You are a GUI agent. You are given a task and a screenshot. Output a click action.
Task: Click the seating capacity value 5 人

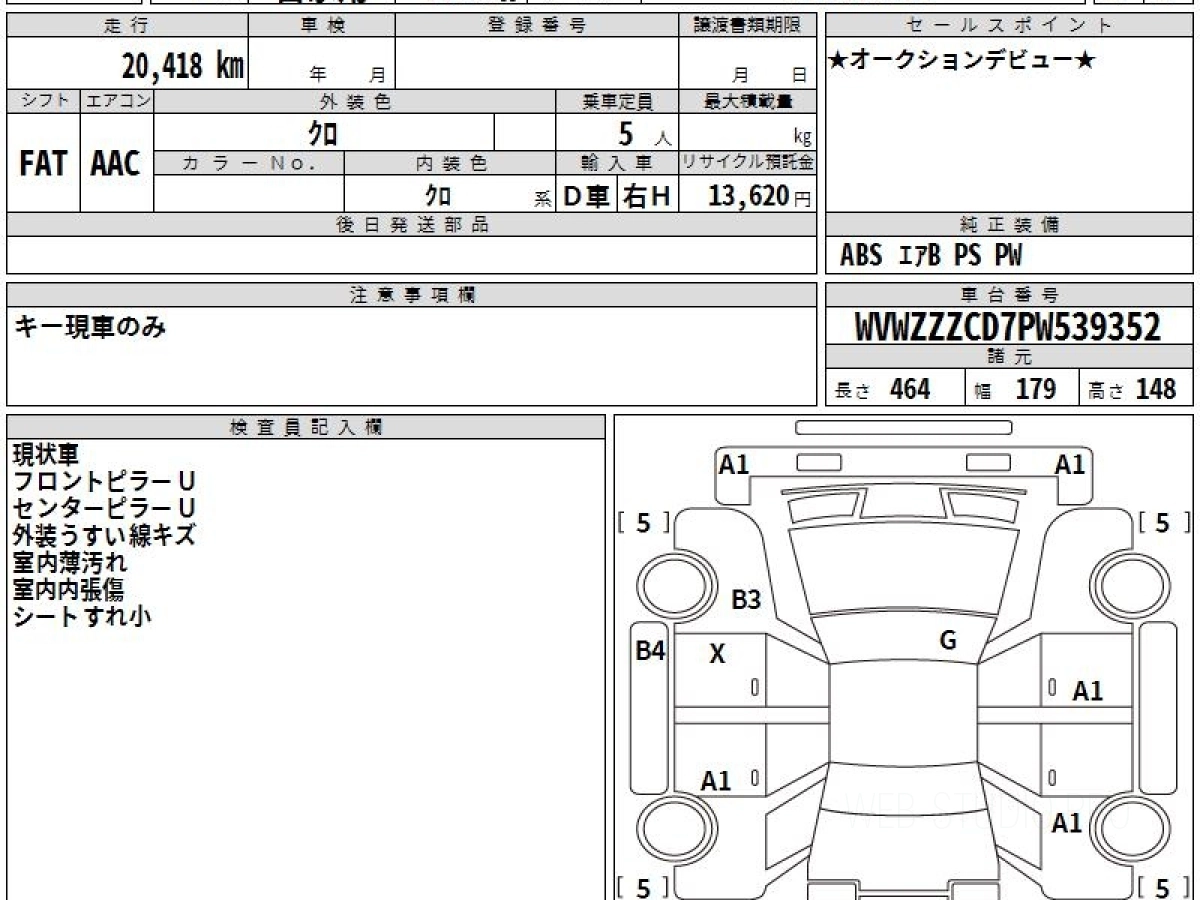click(645, 134)
